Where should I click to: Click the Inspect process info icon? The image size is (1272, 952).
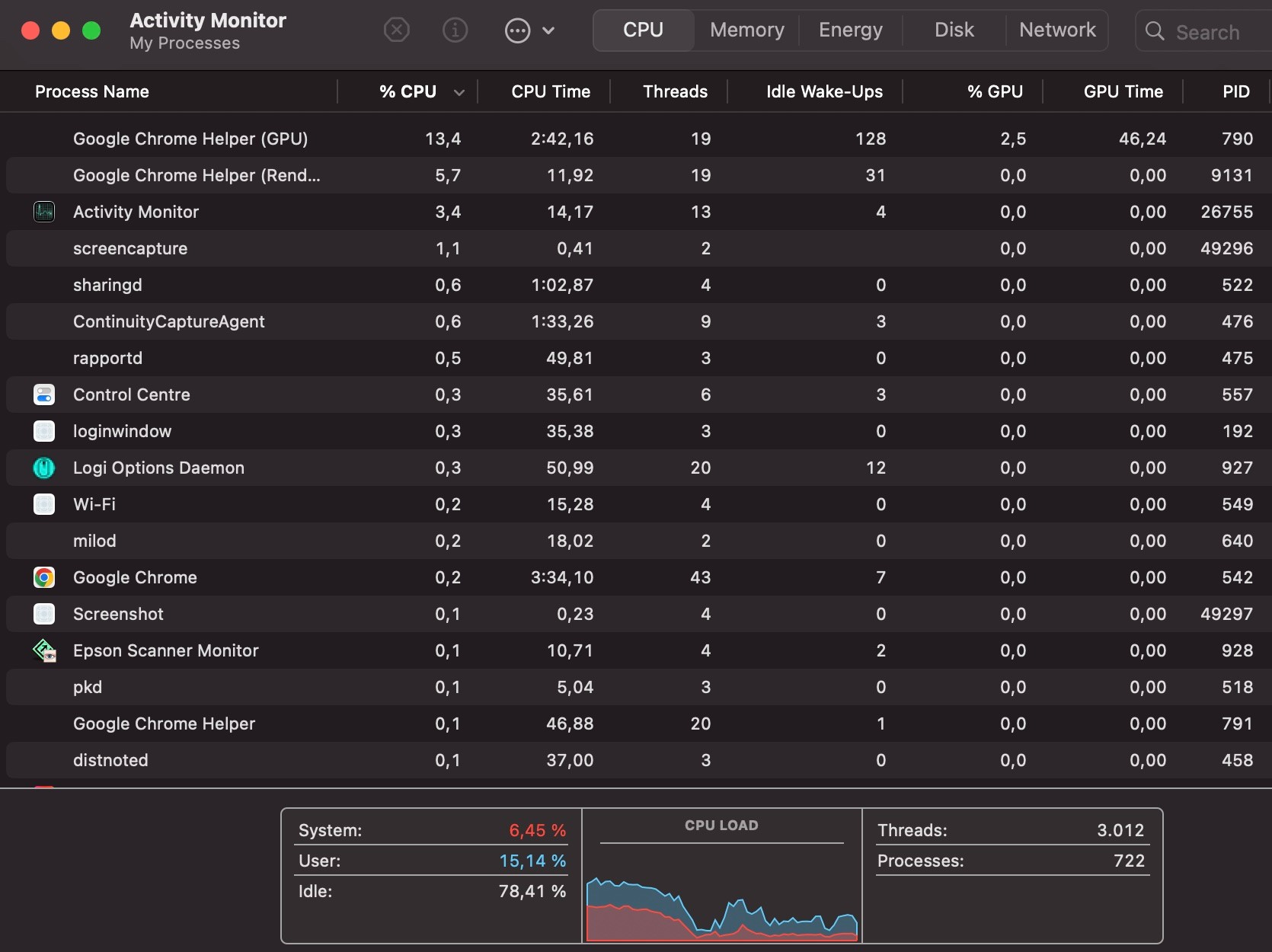point(455,30)
